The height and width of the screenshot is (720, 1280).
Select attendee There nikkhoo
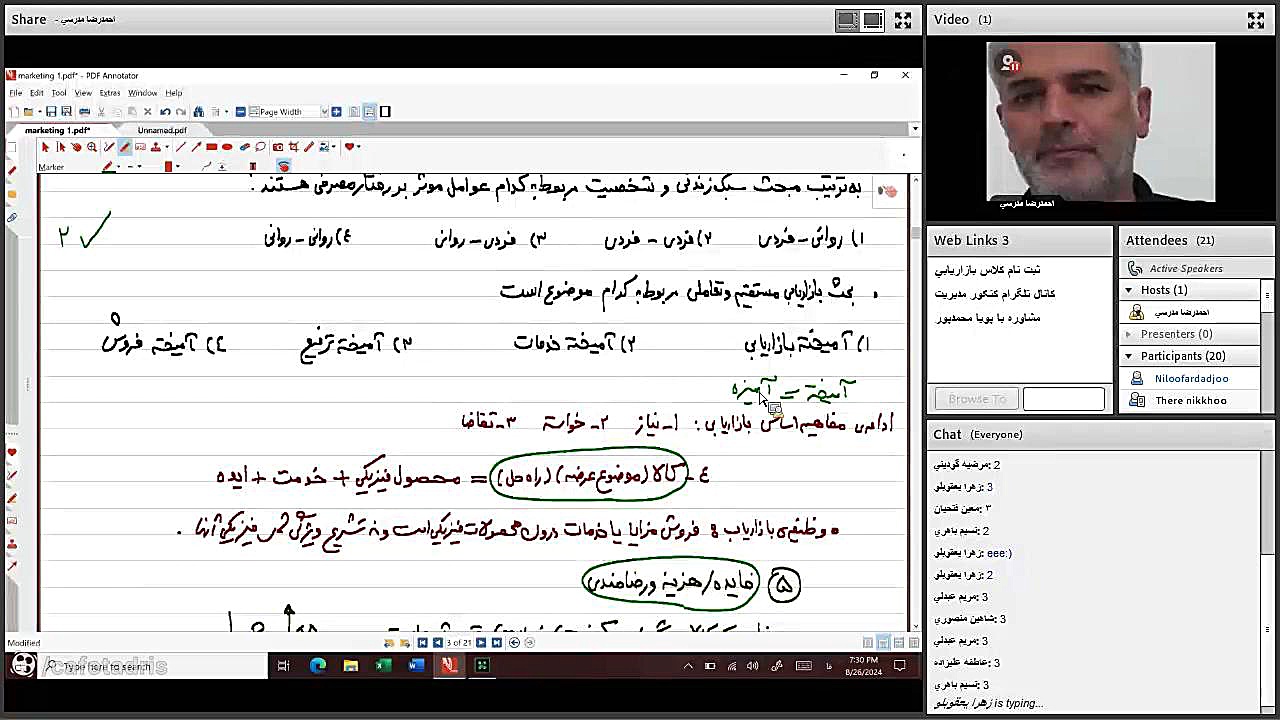pyautogui.click(x=1190, y=401)
